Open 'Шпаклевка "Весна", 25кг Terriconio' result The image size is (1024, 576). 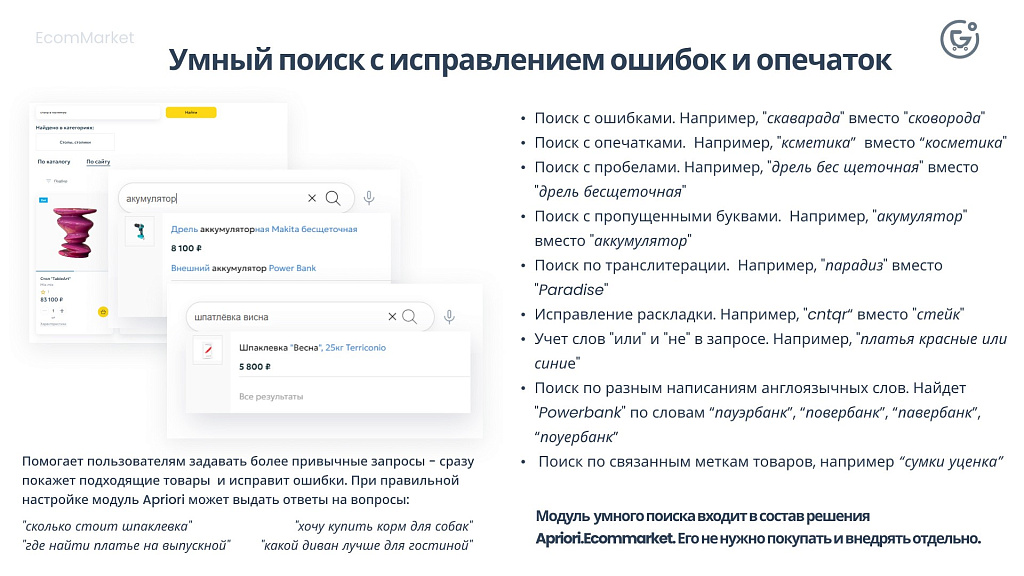tap(312, 347)
